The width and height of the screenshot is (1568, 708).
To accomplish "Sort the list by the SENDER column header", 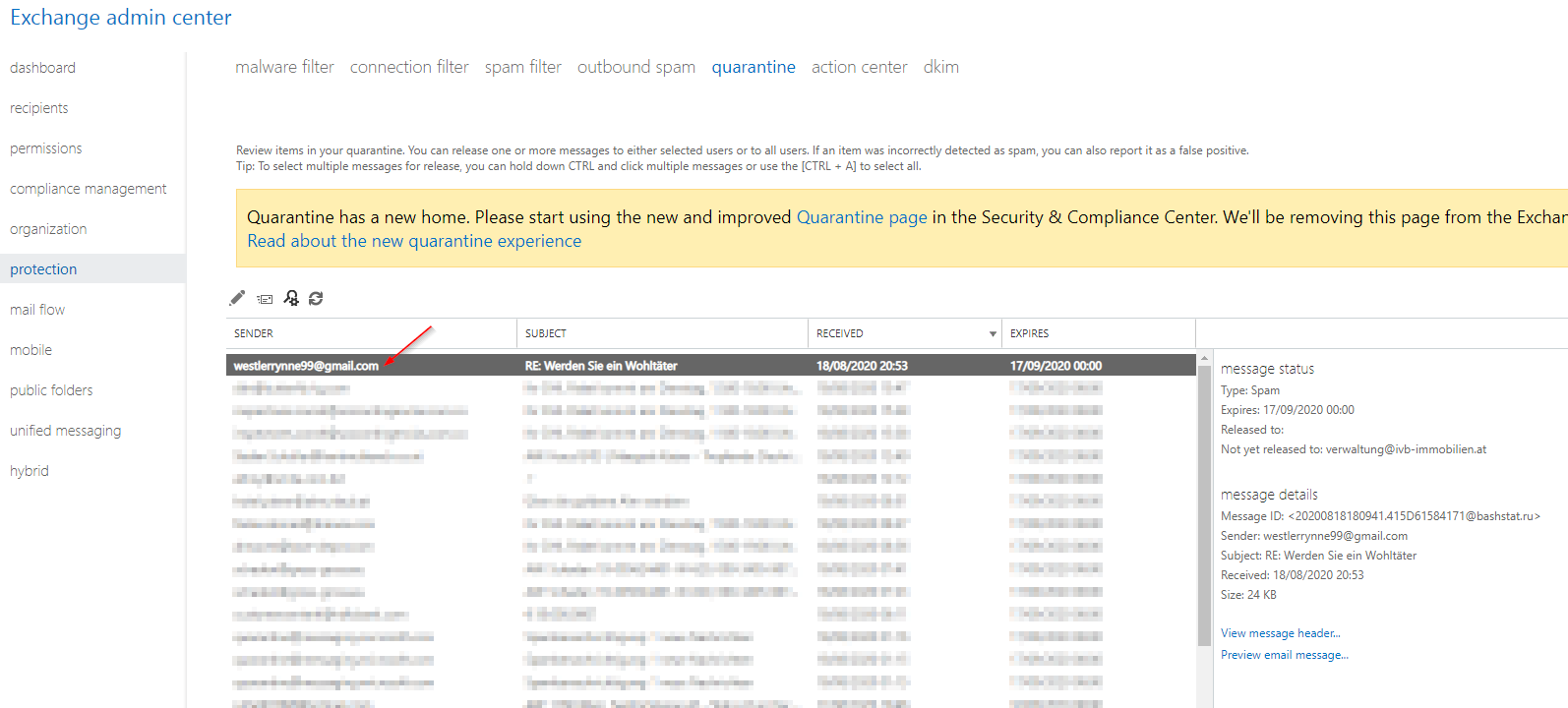I will click(372, 333).
